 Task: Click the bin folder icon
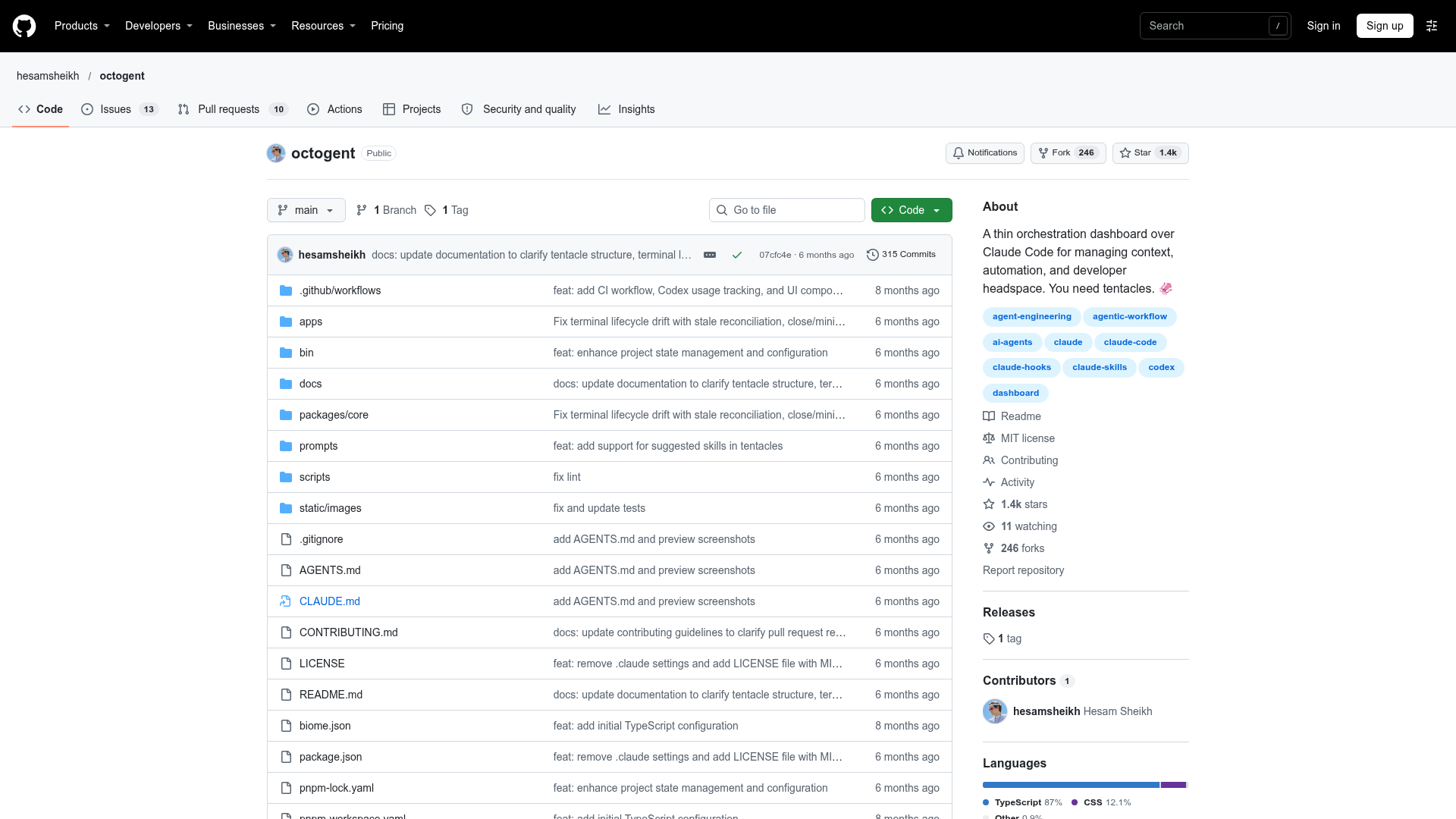click(286, 353)
